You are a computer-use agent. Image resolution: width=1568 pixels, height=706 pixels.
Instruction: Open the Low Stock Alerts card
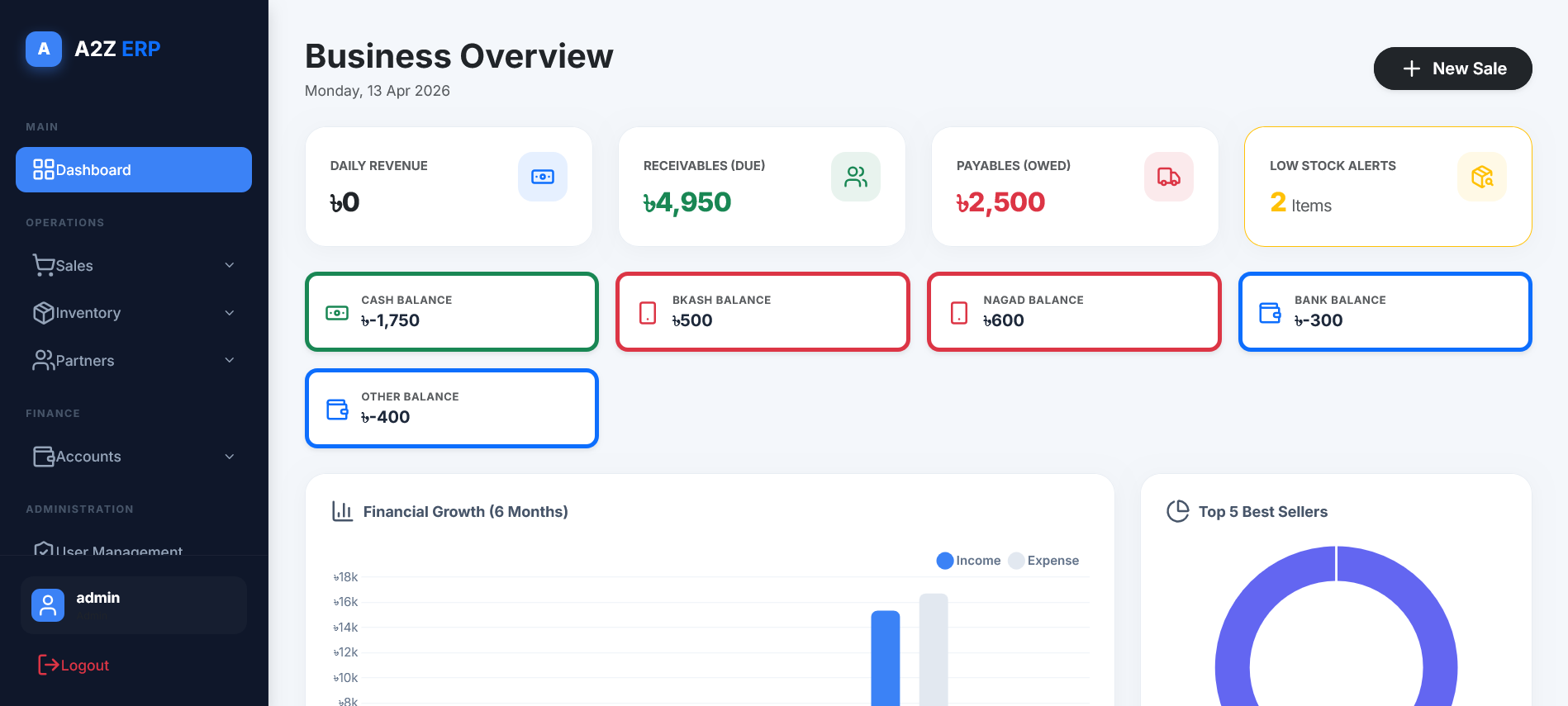coord(1388,187)
